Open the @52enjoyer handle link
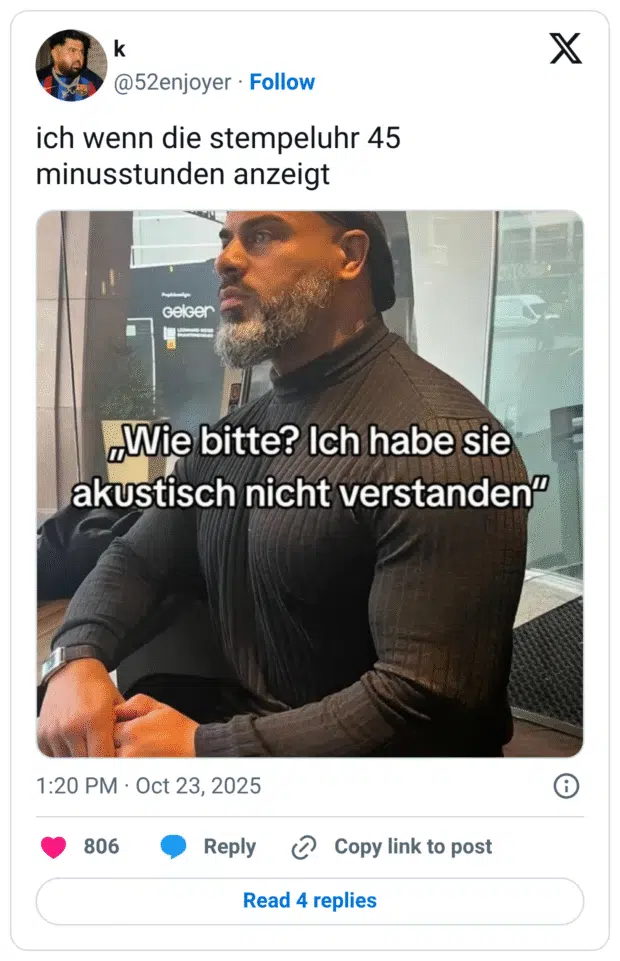Screen dimensions: 620x961 click(172, 82)
